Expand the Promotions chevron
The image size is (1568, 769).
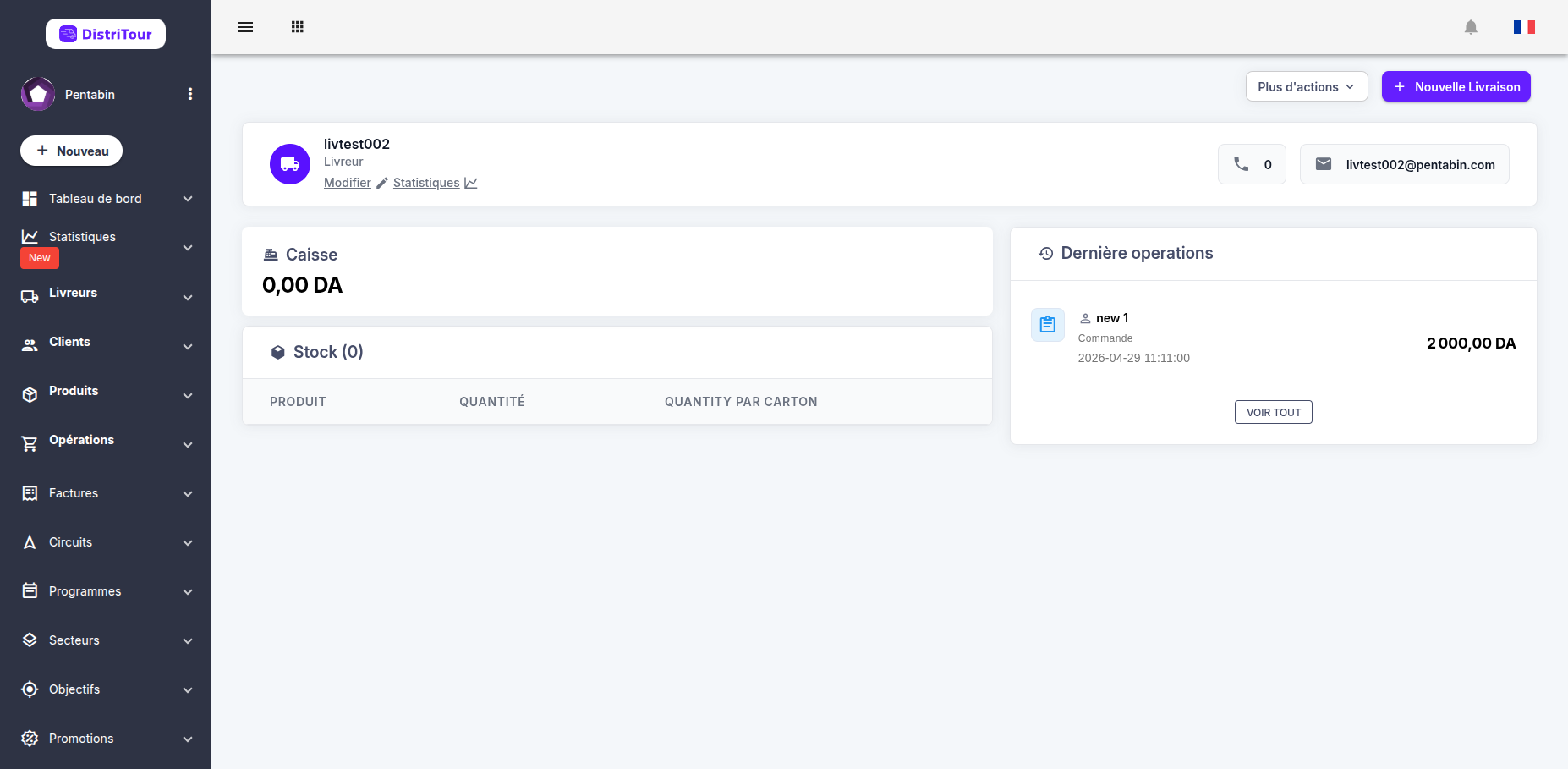click(188, 739)
